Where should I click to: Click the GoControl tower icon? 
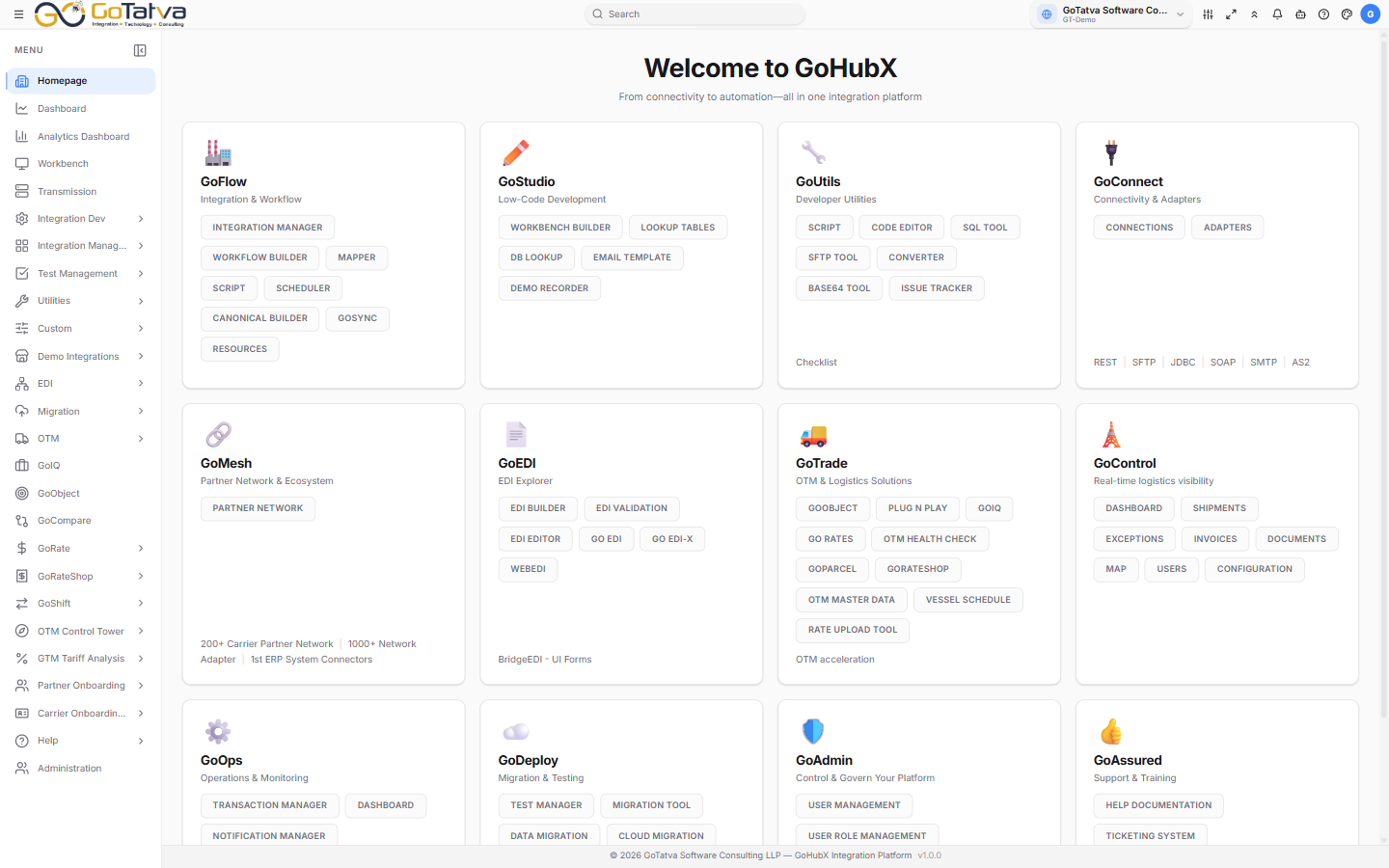pyautogui.click(x=1111, y=434)
